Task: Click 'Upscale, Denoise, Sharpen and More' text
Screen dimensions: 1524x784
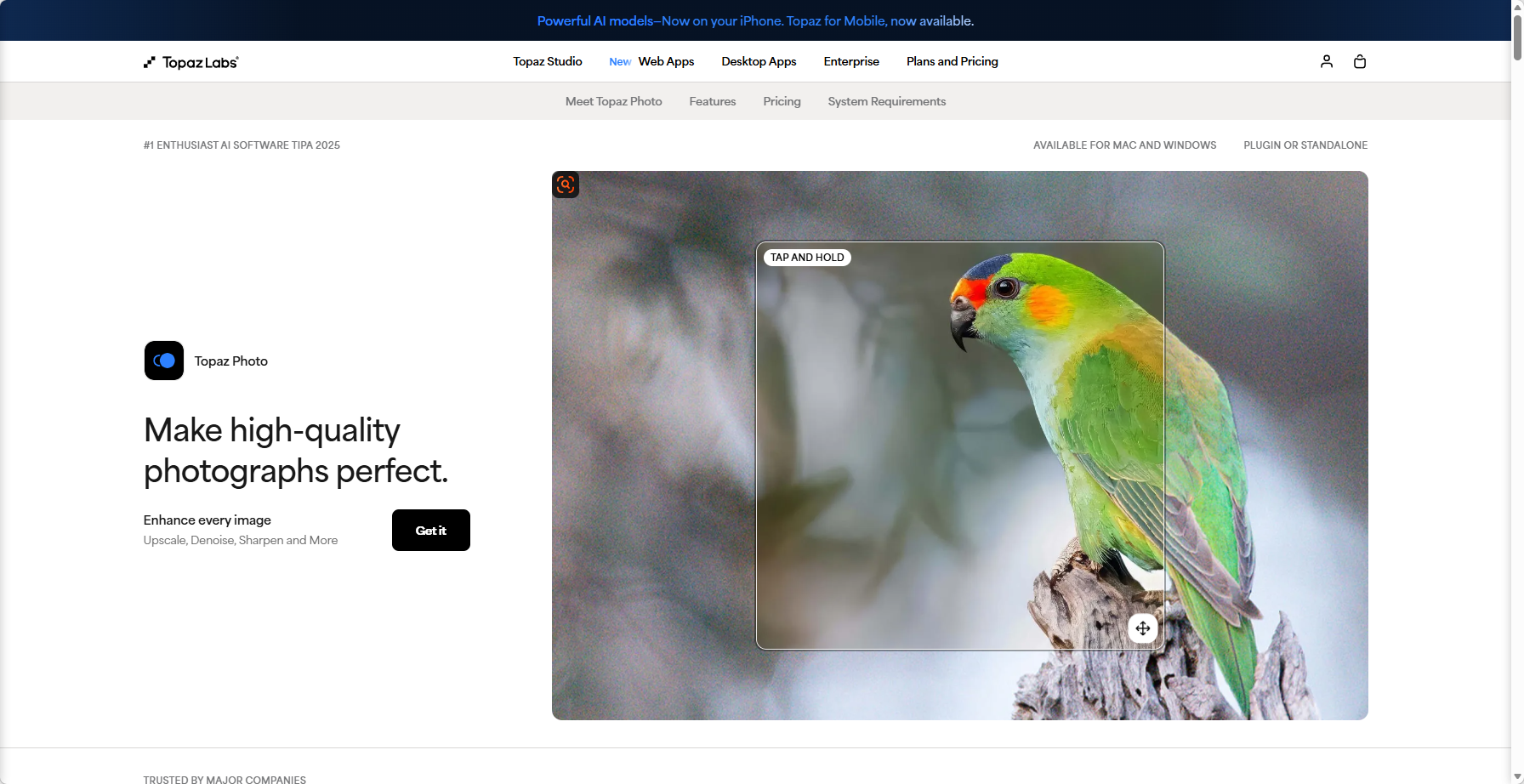Action: tap(241, 540)
